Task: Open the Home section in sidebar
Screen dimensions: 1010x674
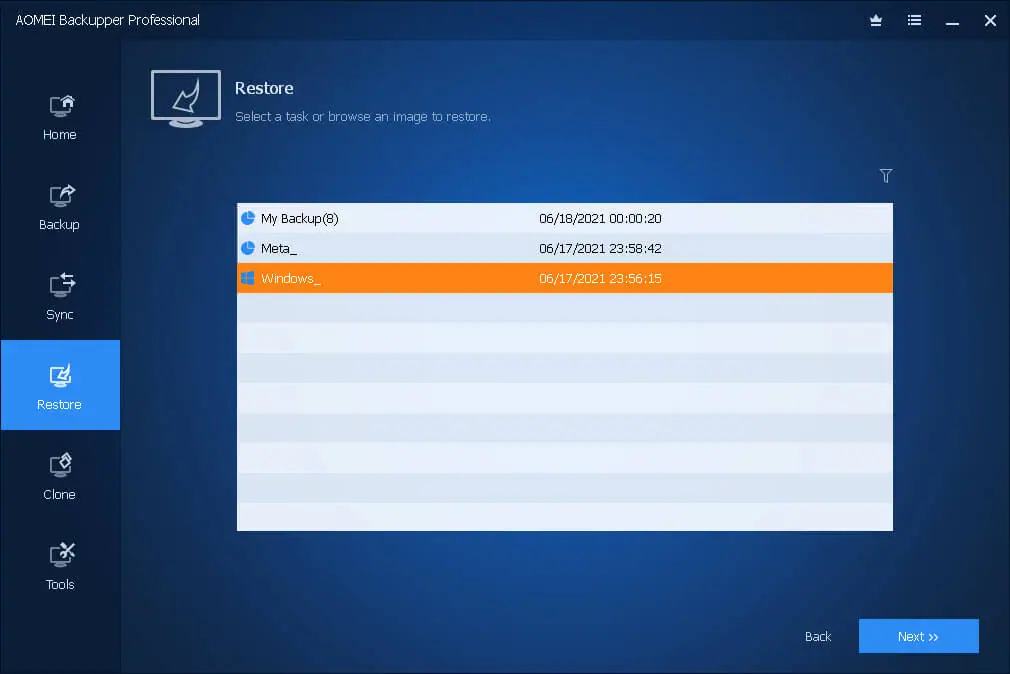Action: pos(60,117)
